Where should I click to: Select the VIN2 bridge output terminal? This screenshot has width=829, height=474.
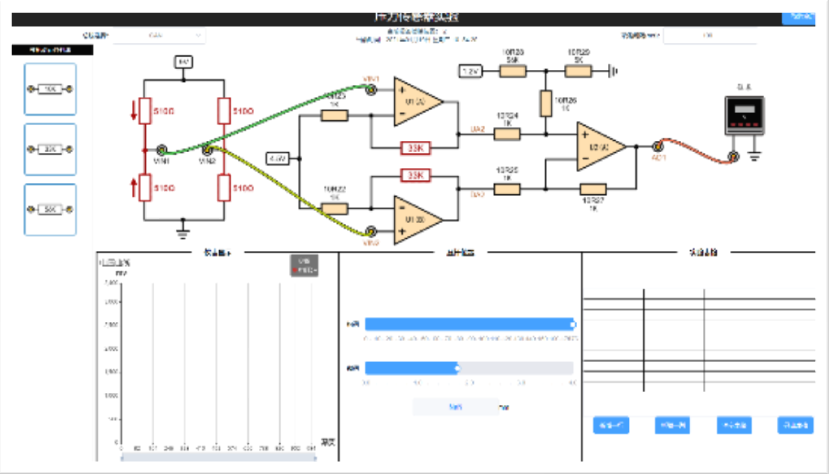(207, 150)
